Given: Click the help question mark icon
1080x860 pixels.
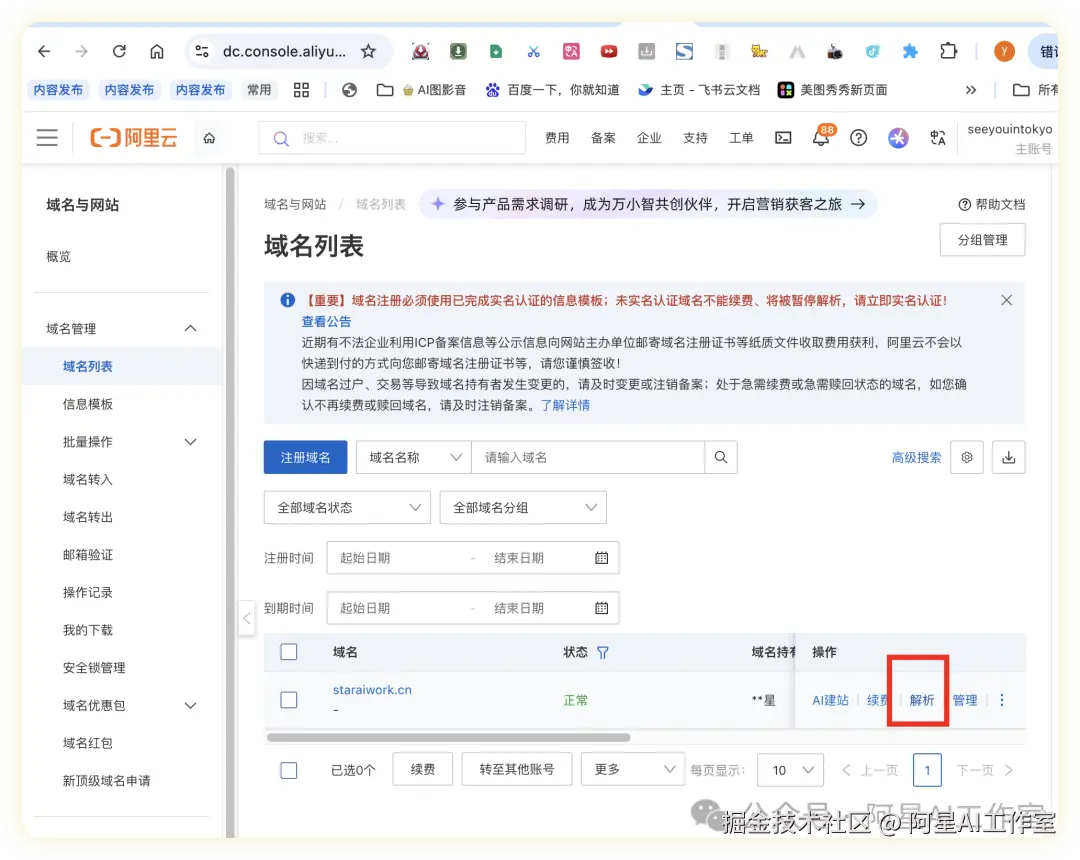Looking at the screenshot, I should 858,138.
